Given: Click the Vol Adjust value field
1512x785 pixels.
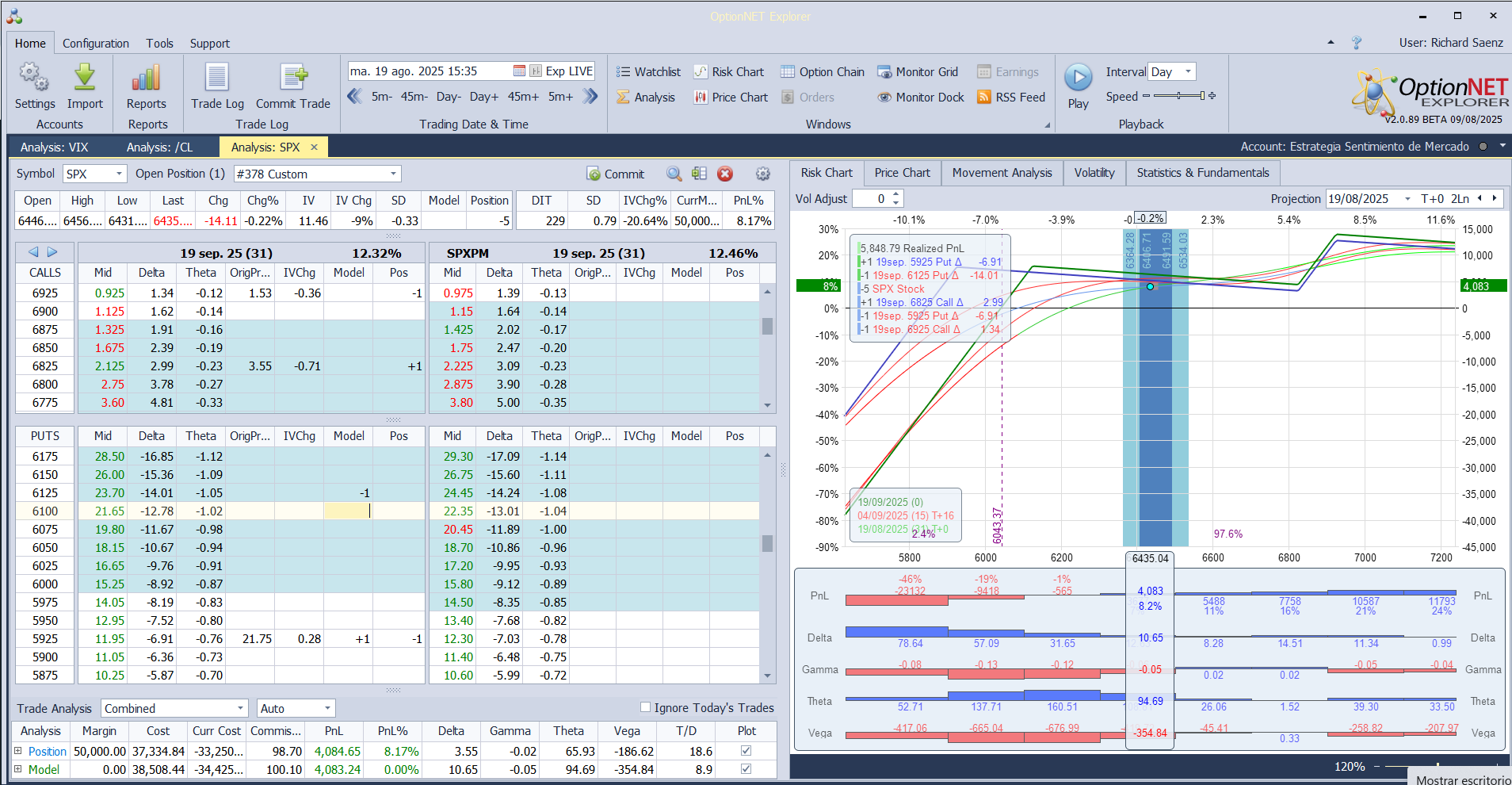Looking at the screenshot, I should coord(871,199).
